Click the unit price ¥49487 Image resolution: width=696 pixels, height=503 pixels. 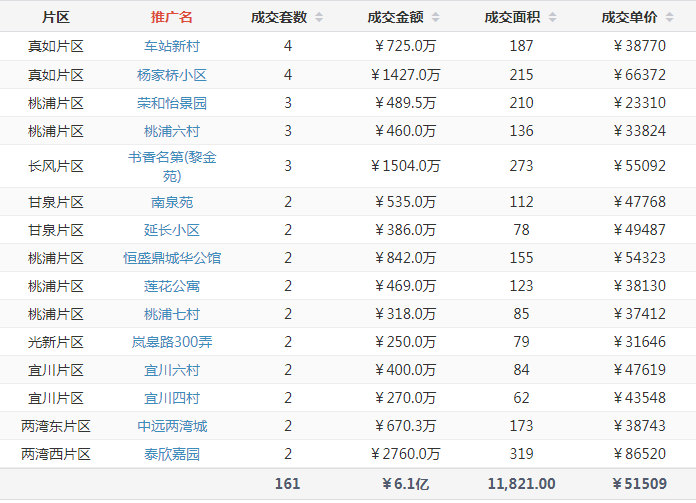tap(640, 230)
